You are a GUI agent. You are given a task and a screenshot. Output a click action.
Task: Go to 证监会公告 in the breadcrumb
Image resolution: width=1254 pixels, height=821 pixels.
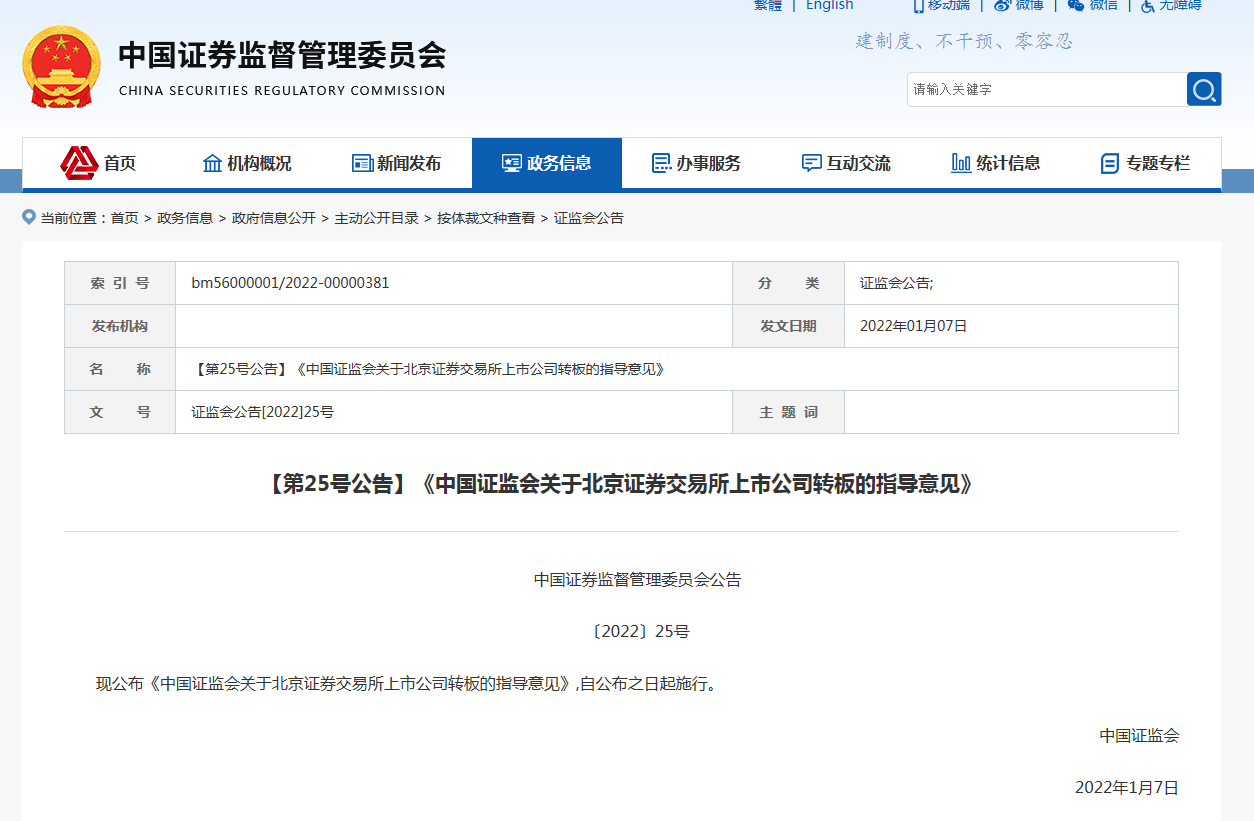click(x=589, y=218)
